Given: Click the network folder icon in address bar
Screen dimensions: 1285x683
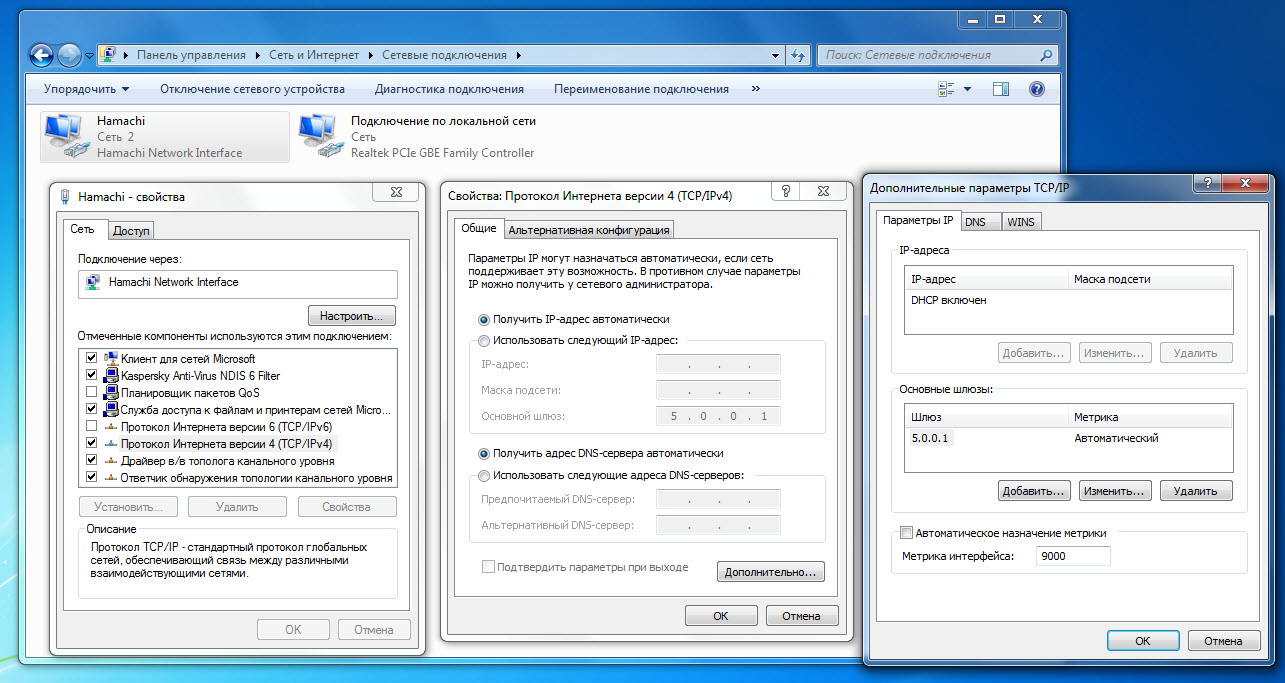Looking at the screenshot, I should pyautogui.click(x=109, y=55).
